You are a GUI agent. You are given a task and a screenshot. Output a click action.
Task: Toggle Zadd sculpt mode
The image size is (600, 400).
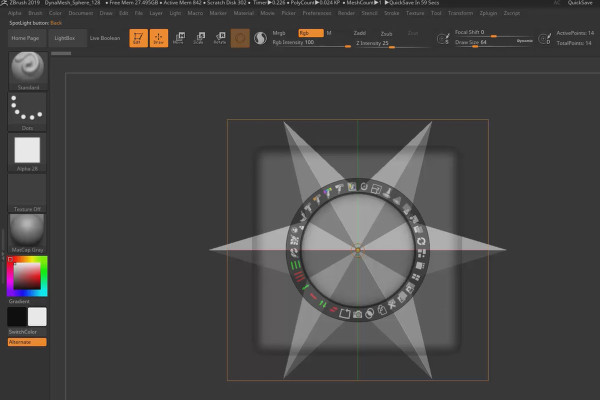(x=360, y=33)
